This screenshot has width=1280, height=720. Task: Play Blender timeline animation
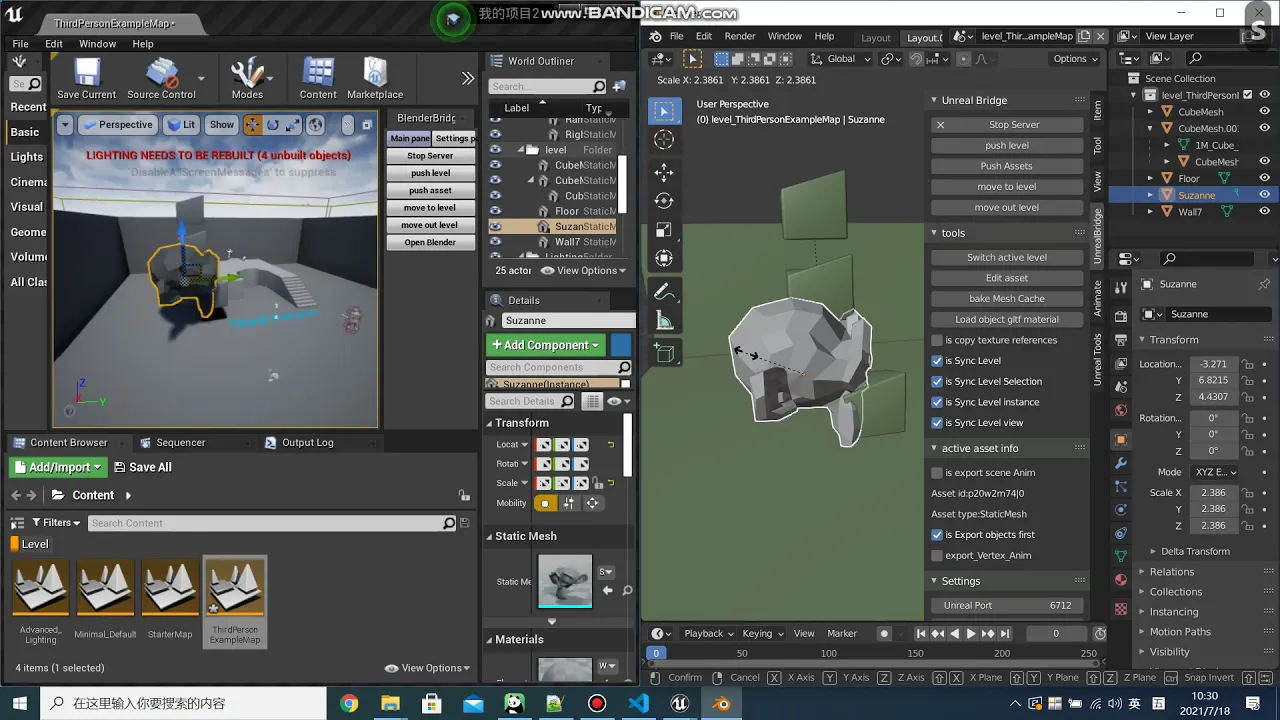[970, 633]
